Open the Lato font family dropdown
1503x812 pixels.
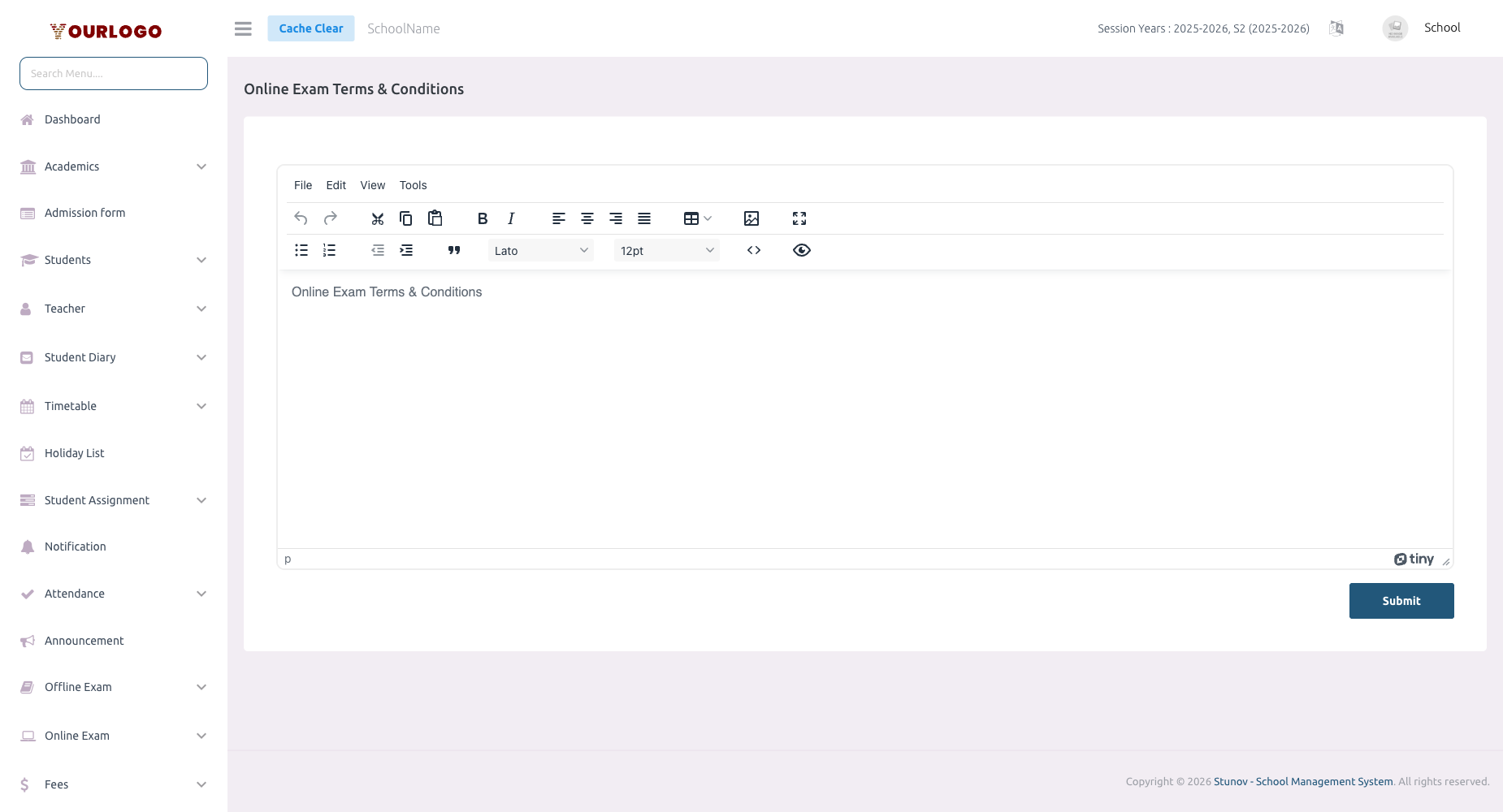(540, 250)
